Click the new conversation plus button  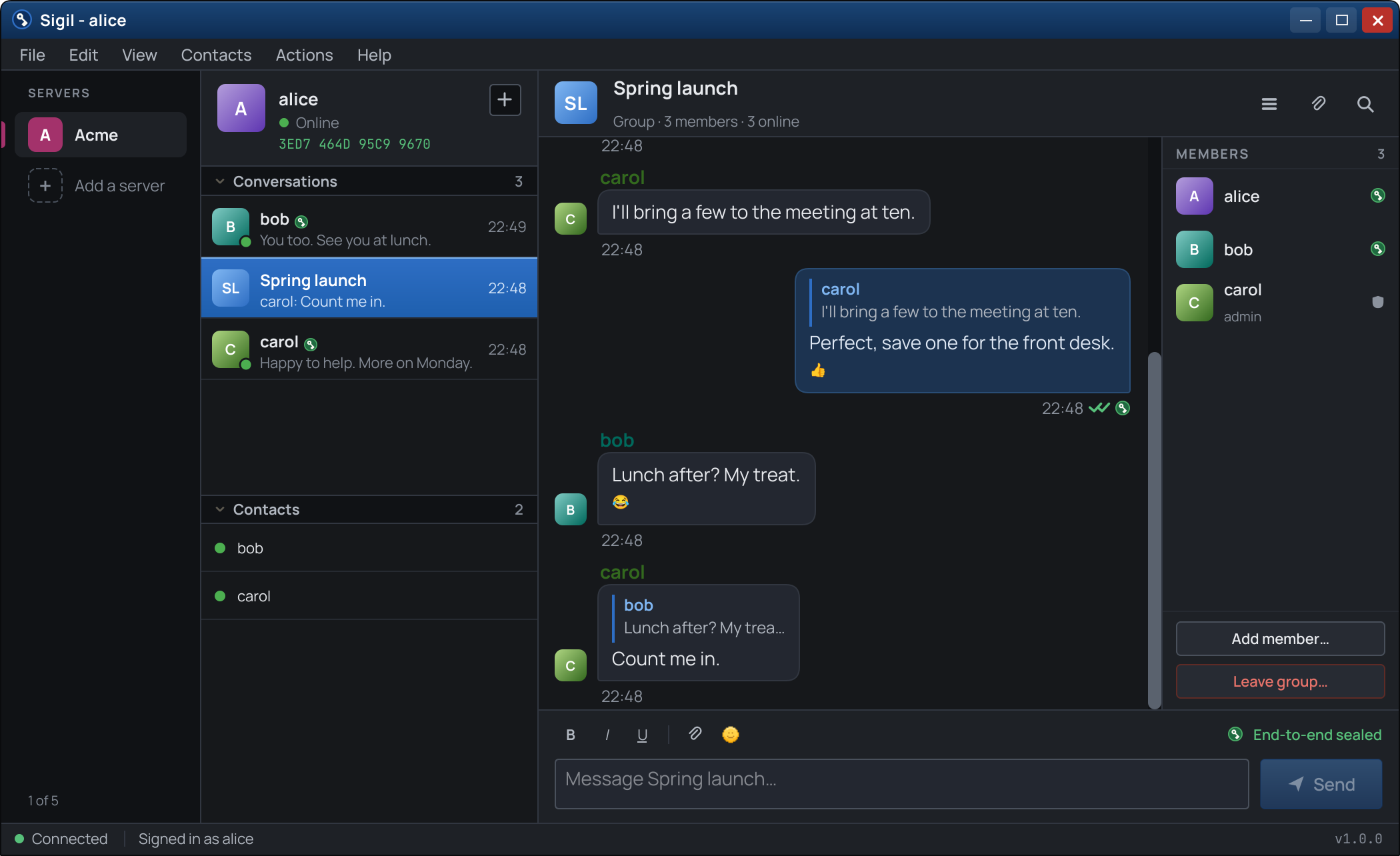[505, 100]
